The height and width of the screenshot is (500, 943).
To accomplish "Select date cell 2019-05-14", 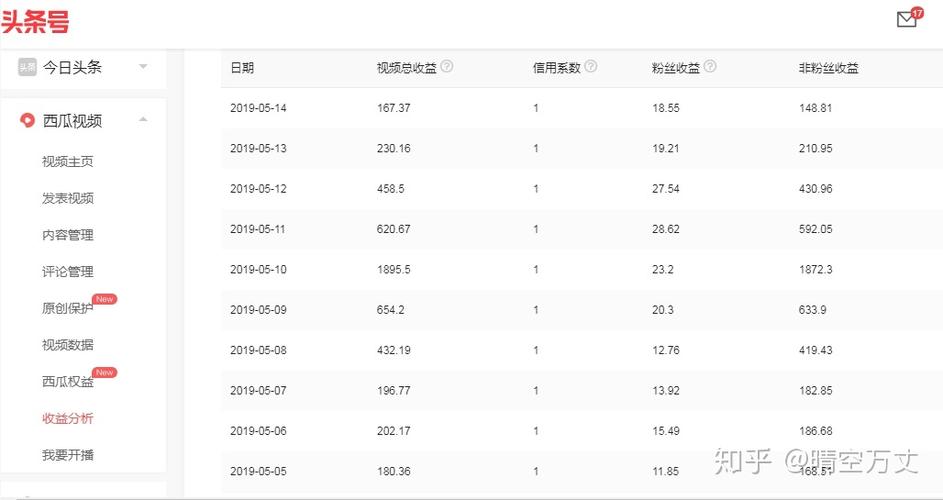I will (259, 108).
